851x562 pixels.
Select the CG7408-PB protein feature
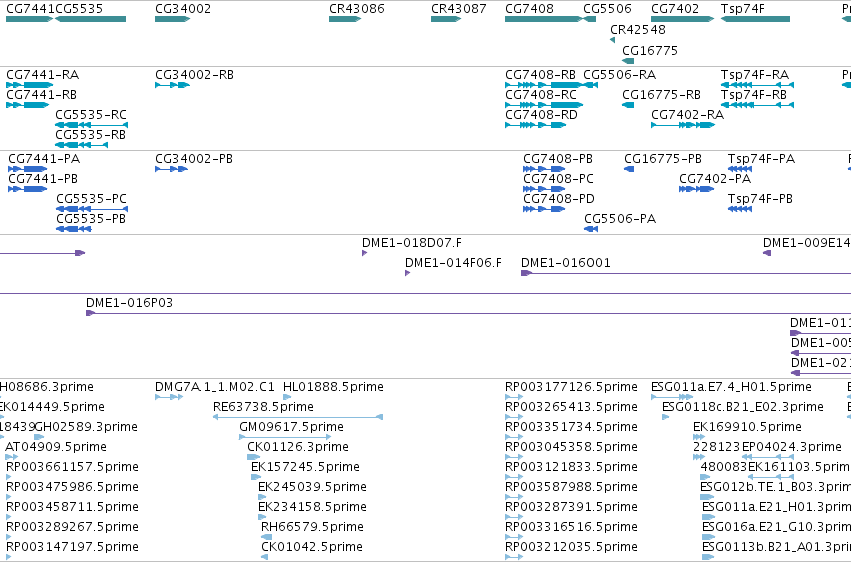pyautogui.click(x=544, y=169)
